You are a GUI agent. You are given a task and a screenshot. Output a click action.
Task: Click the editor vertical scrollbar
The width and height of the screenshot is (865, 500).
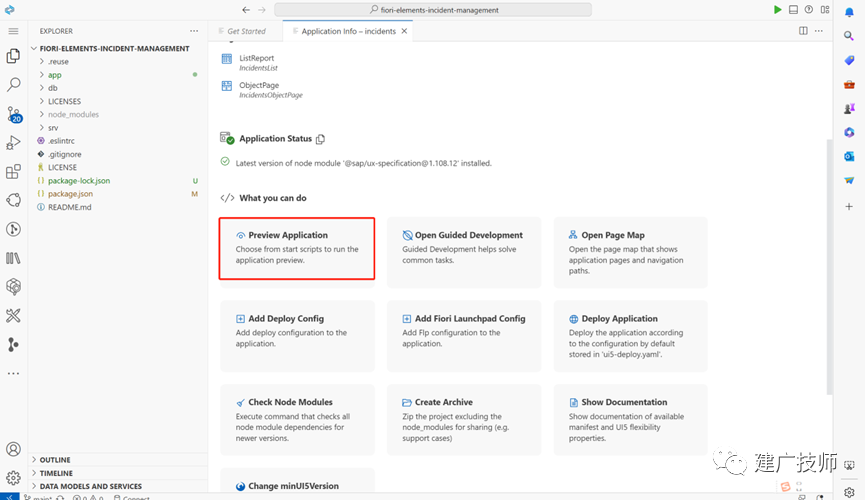coord(829,267)
